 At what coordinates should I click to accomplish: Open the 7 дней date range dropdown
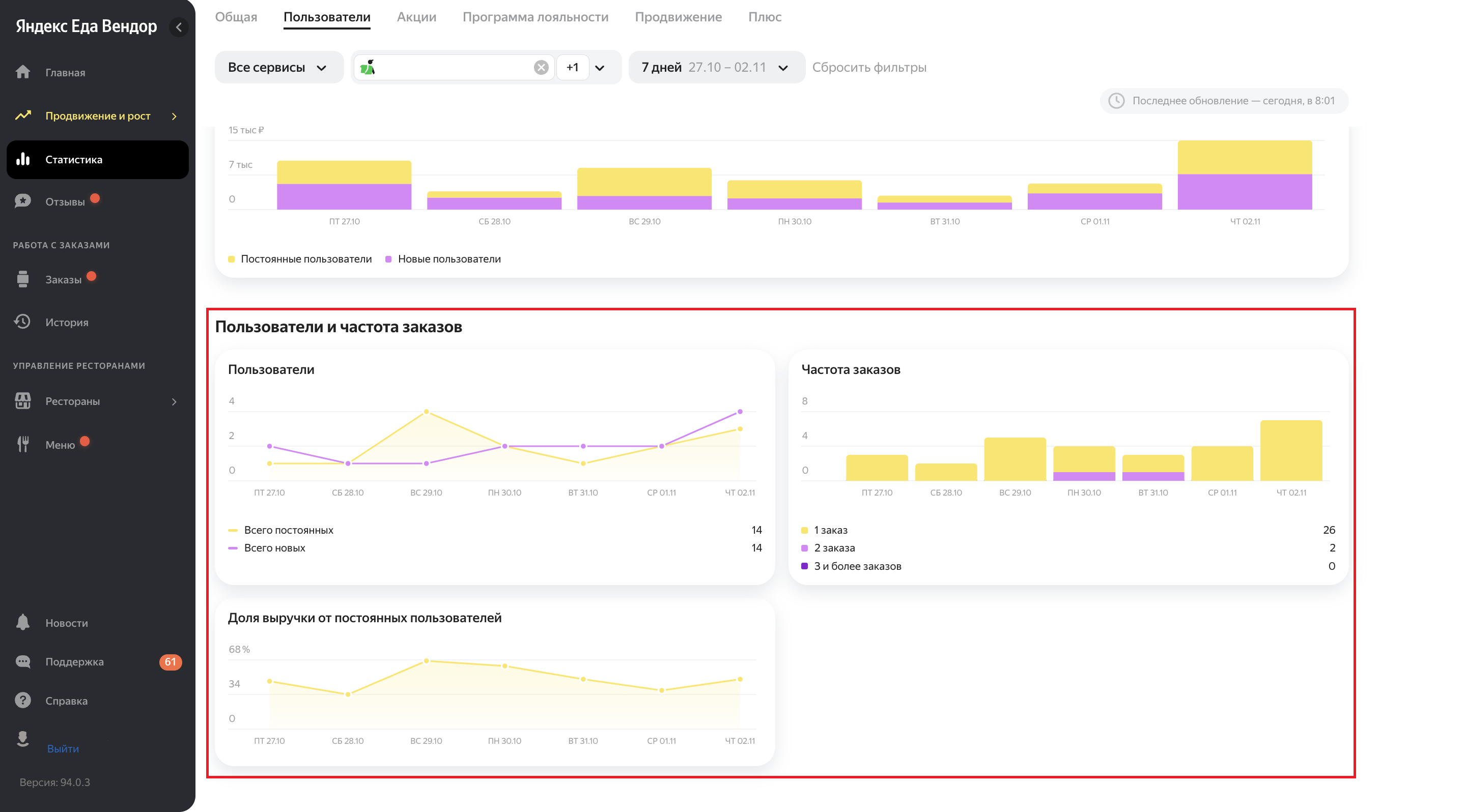716,68
